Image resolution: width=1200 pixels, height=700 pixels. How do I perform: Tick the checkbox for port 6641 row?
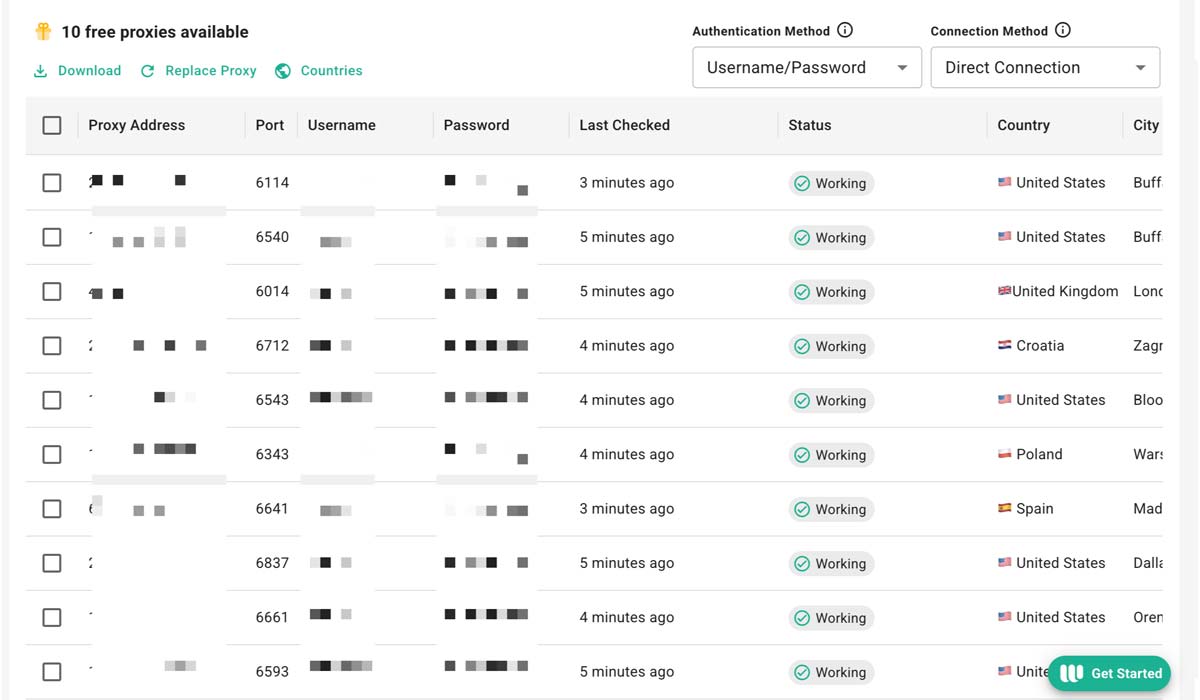click(x=52, y=509)
